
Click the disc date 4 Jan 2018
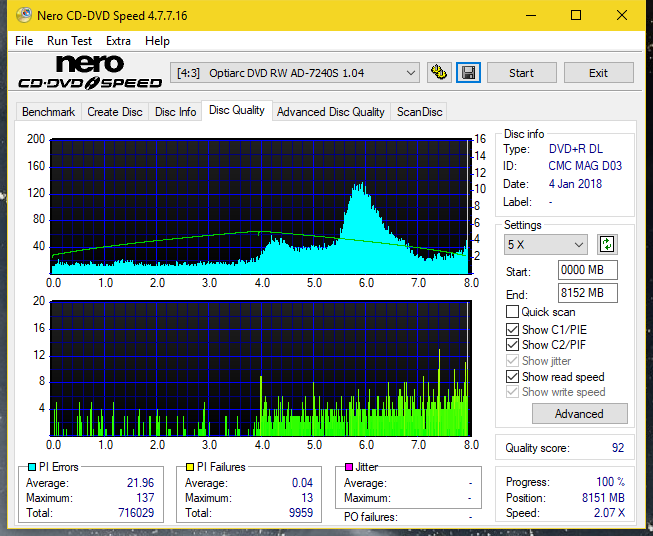pyautogui.click(x=575, y=184)
